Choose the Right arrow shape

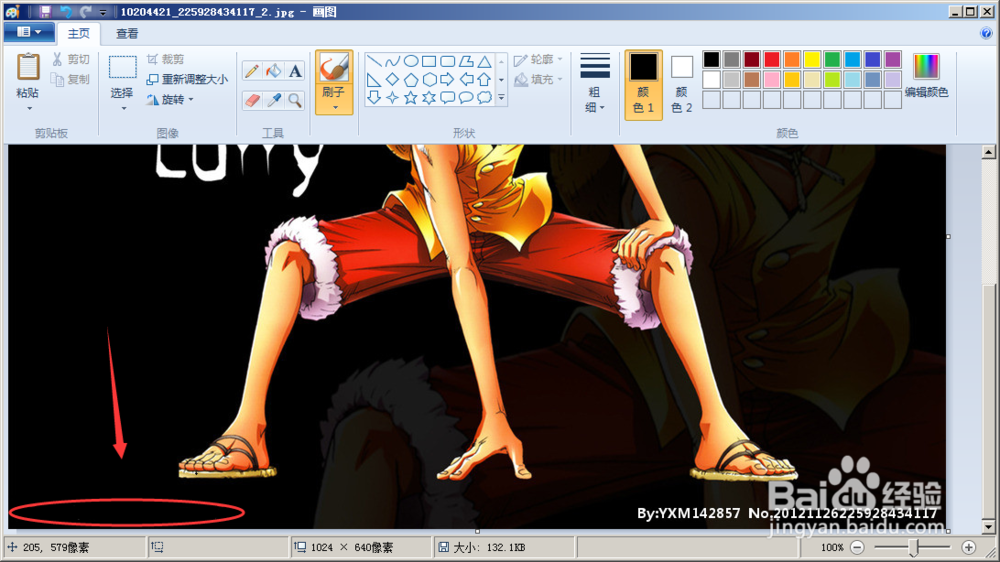pyautogui.click(x=448, y=80)
